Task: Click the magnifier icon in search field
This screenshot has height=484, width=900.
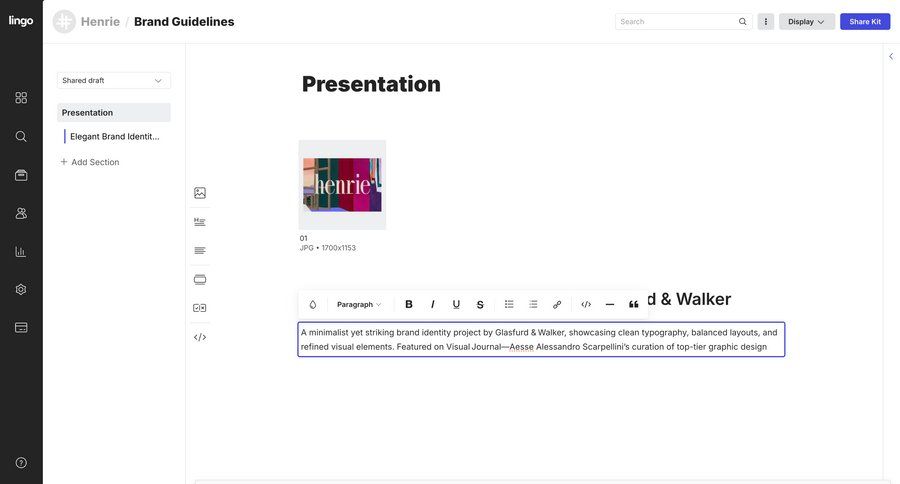Action: pyautogui.click(x=742, y=22)
